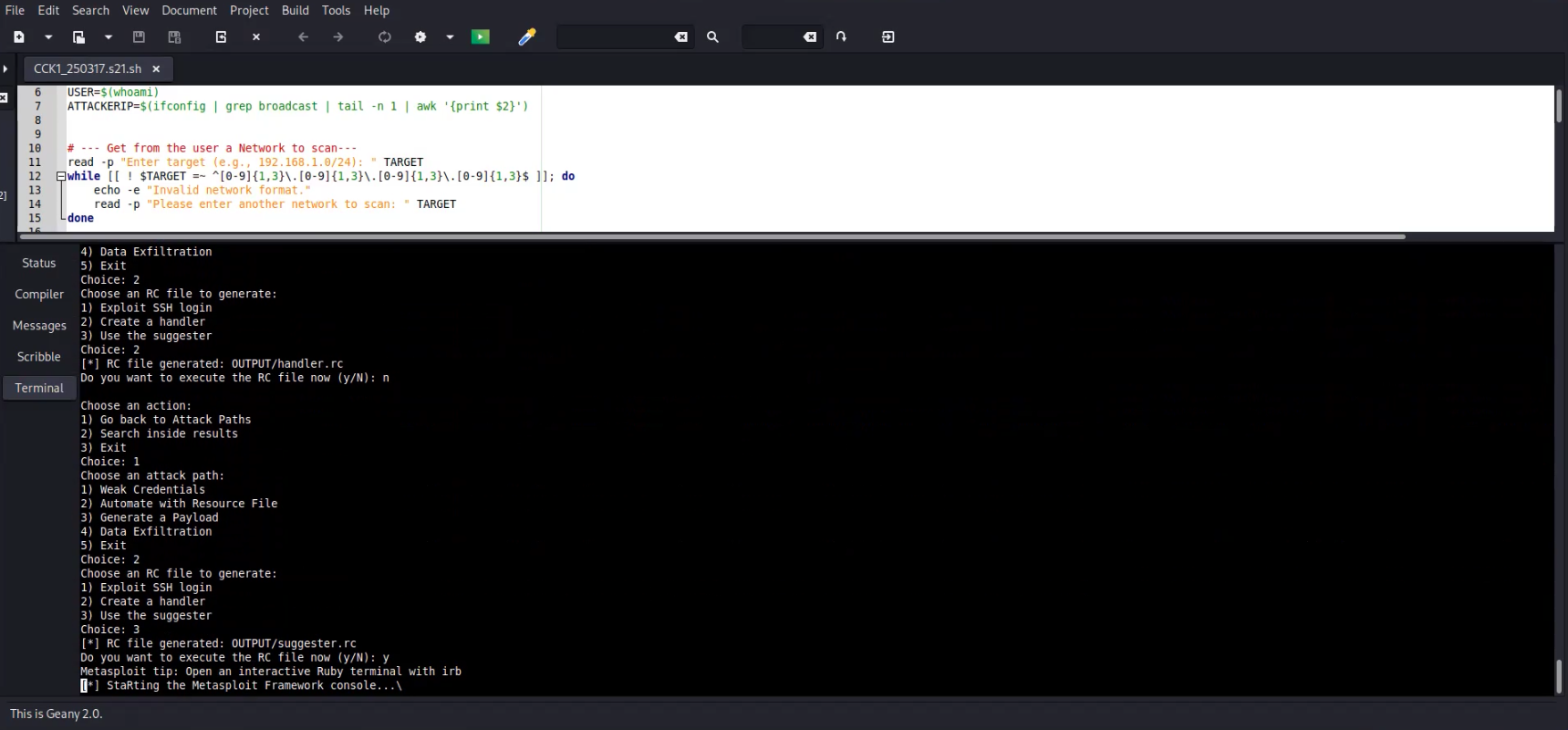Find entered text magnifier icon
This screenshot has width=1568, height=730.
712,37
